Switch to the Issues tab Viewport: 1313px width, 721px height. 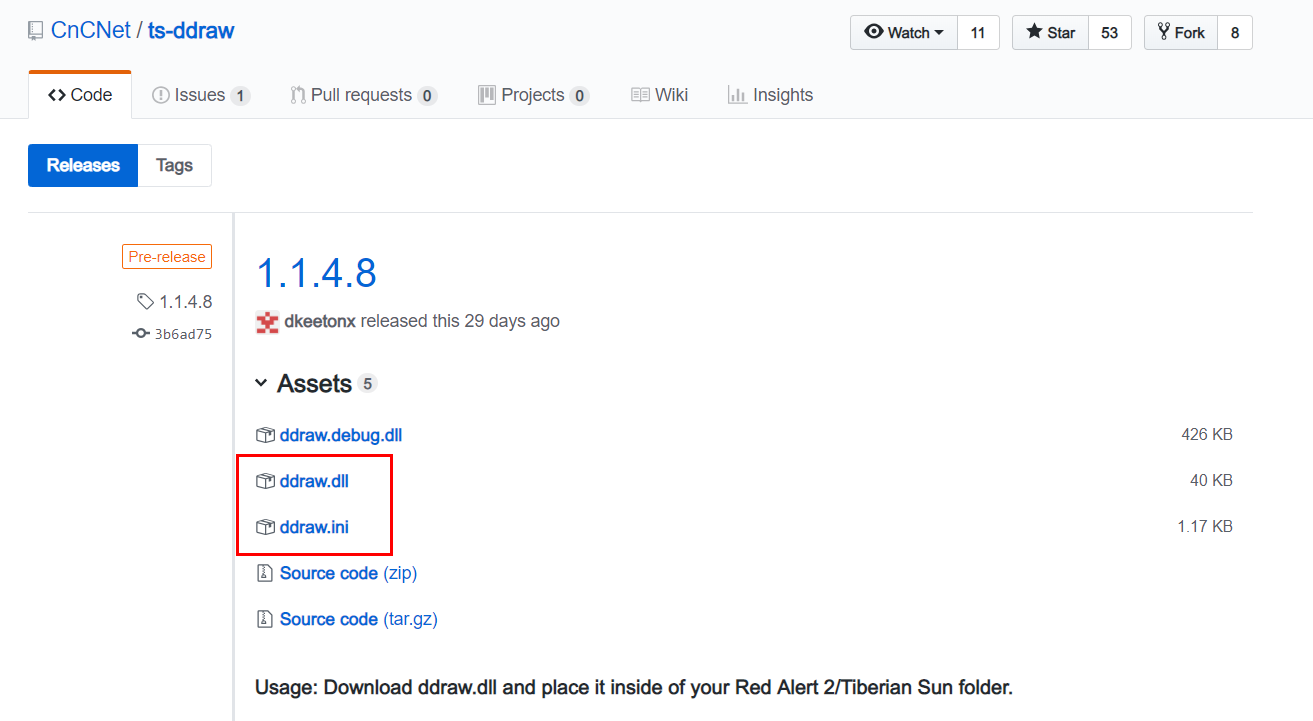point(200,95)
